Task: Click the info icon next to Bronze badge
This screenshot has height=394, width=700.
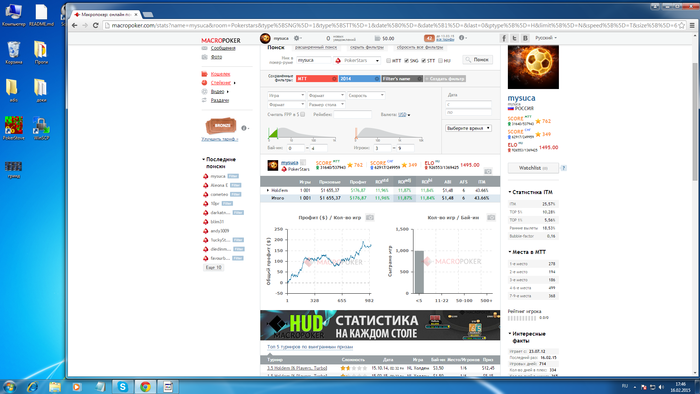Action: (x=244, y=128)
